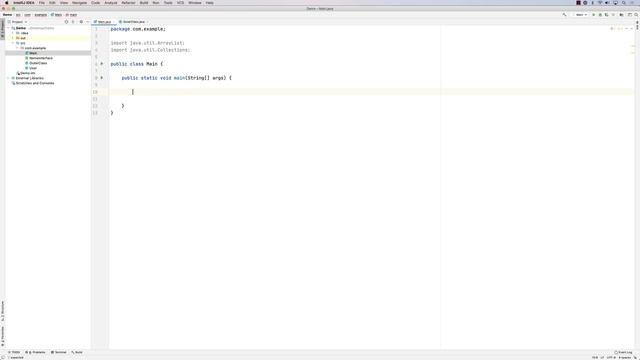Click the caret position indicator in status bar
Screen dimensions: 640x360
595,358
